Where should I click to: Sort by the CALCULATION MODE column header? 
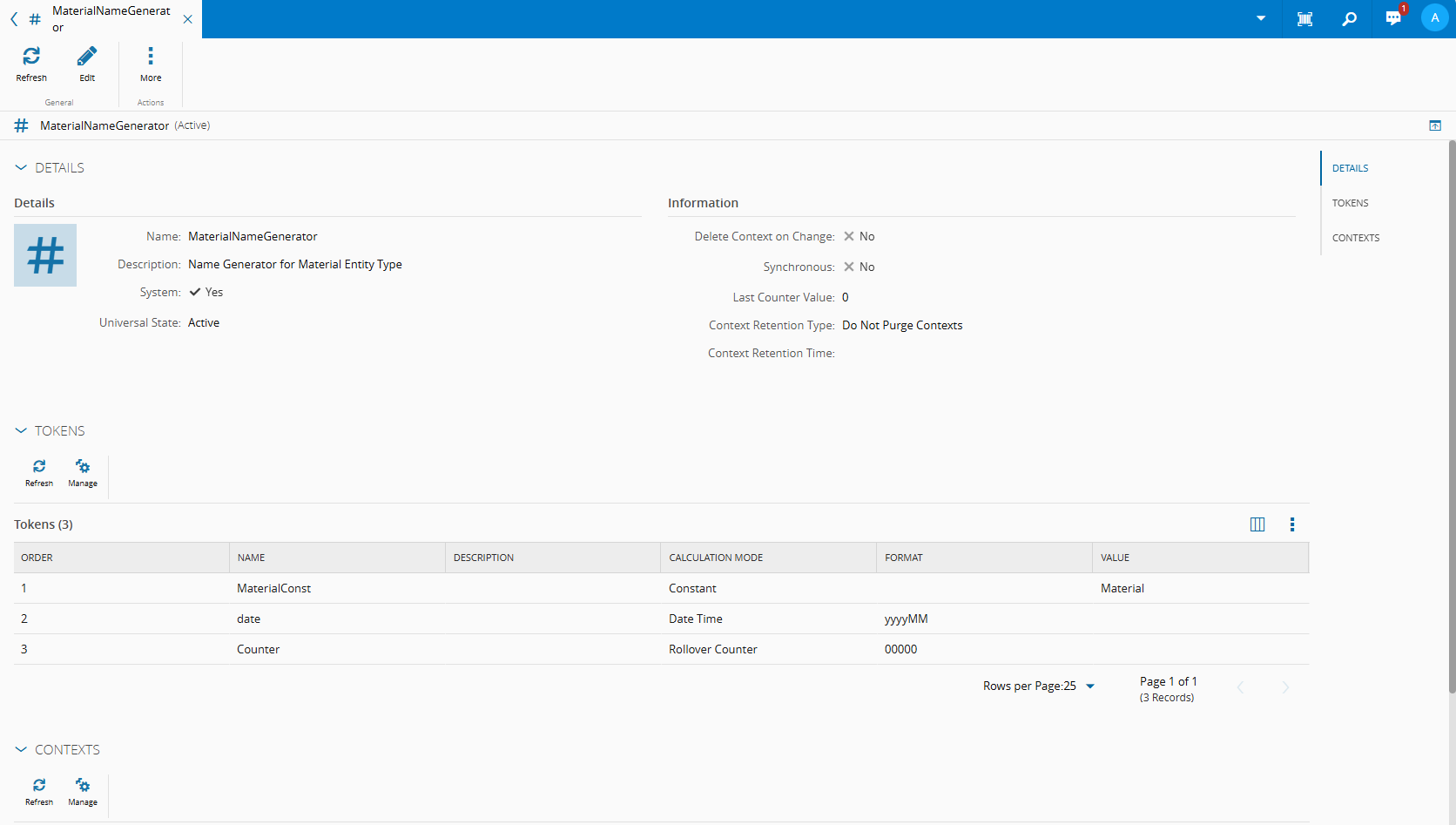coord(716,558)
